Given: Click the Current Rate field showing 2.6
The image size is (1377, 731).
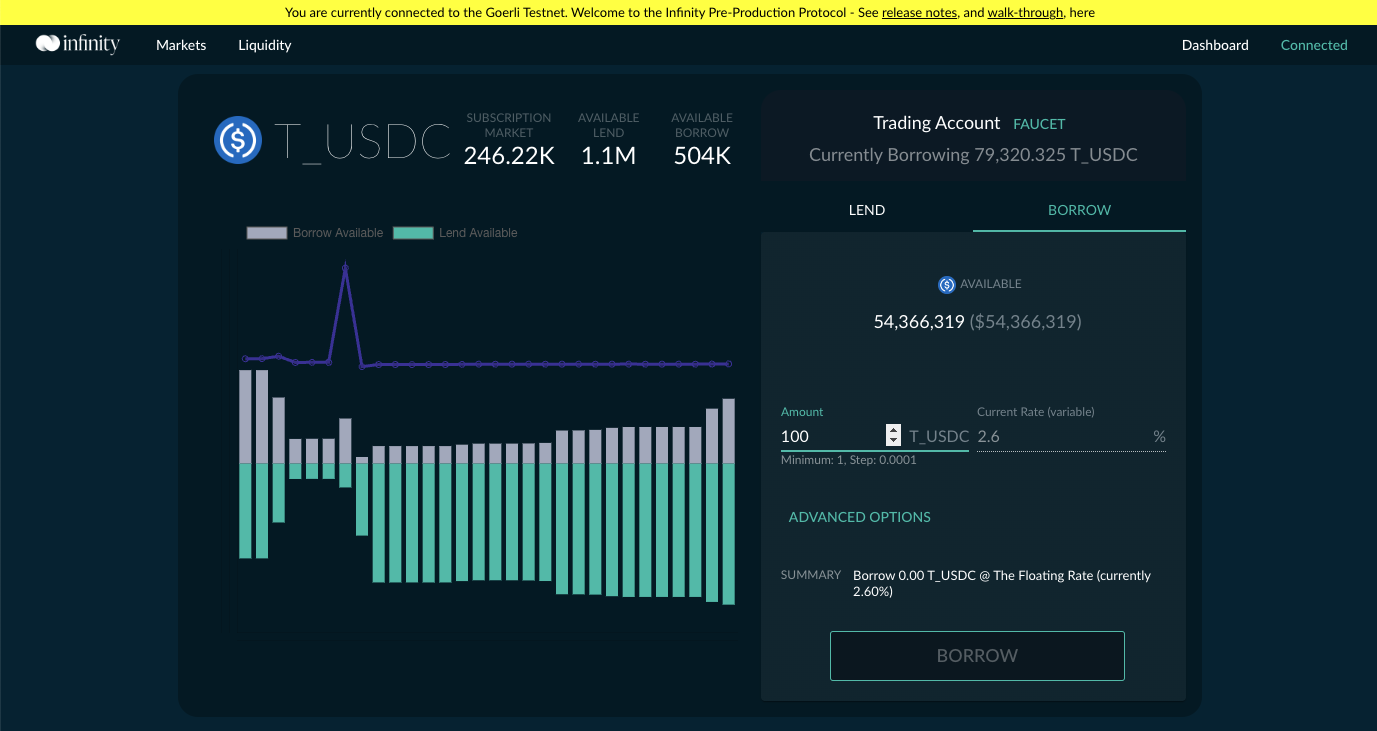Looking at the screenshot, I should 1063,436.
